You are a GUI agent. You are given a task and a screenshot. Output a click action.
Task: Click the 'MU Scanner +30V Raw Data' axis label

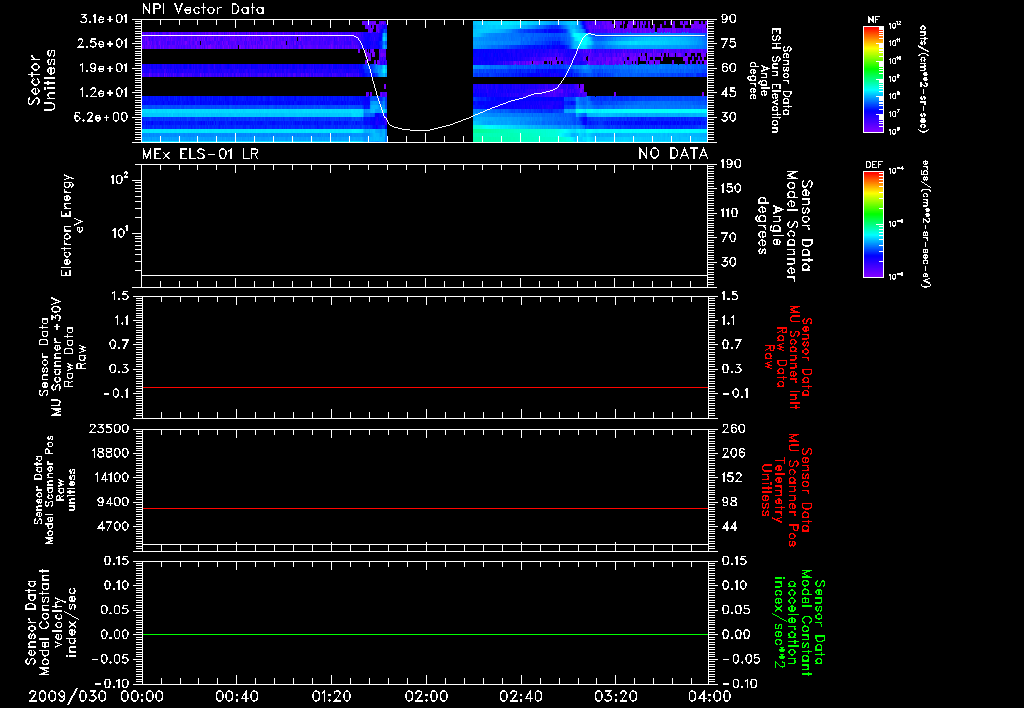tap(62, 357)
